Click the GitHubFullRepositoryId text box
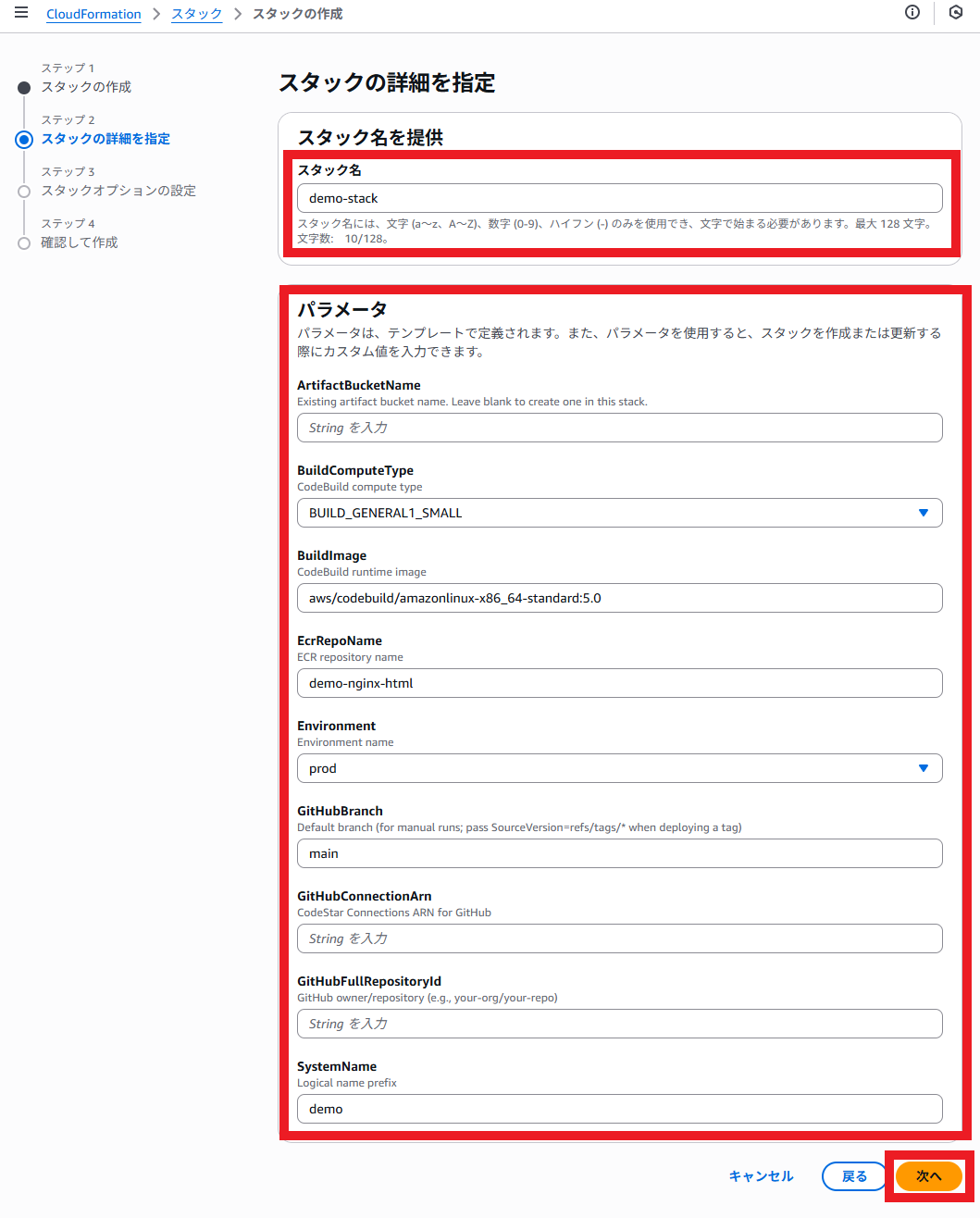This screenshot has width=980, height=1218. pos(619,1024)
